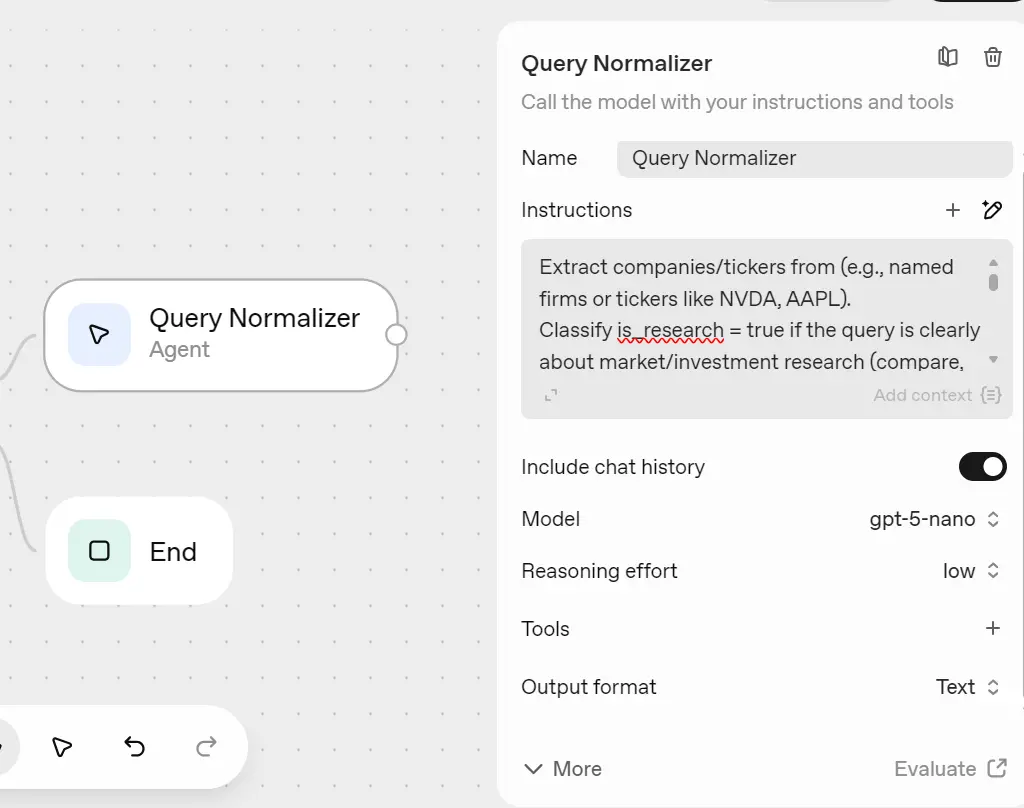Open the Reasoning effort dropdown
1024x808 pixels.
965,570
